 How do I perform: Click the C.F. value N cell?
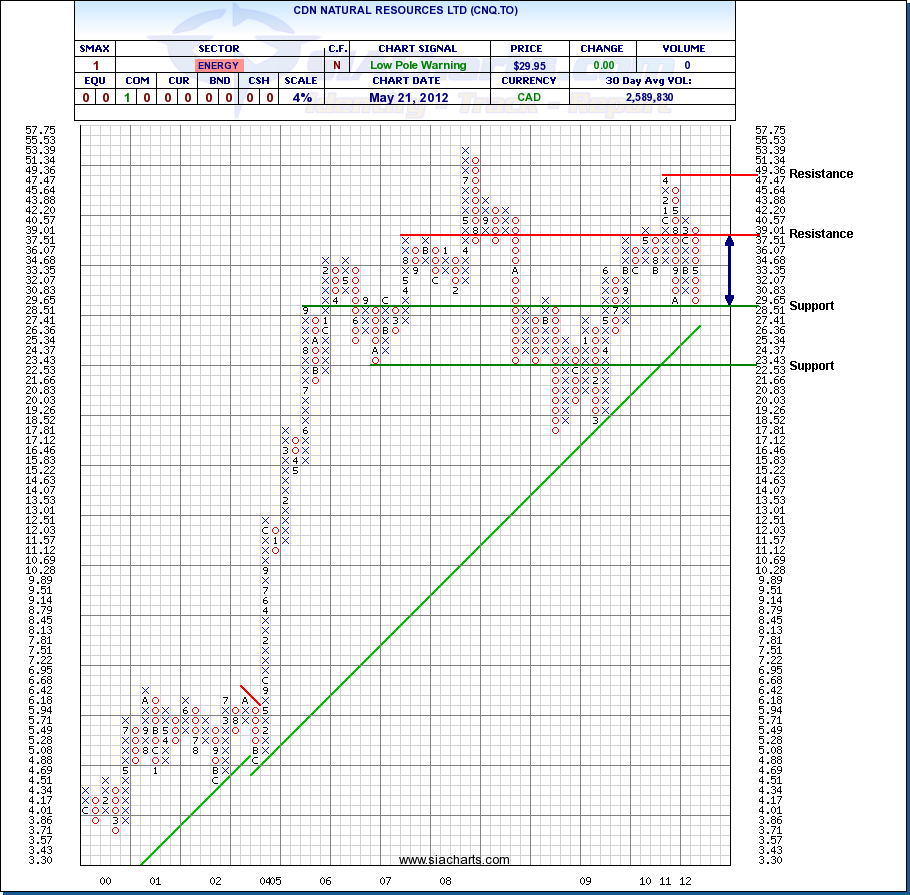click(x=336, y=65)
